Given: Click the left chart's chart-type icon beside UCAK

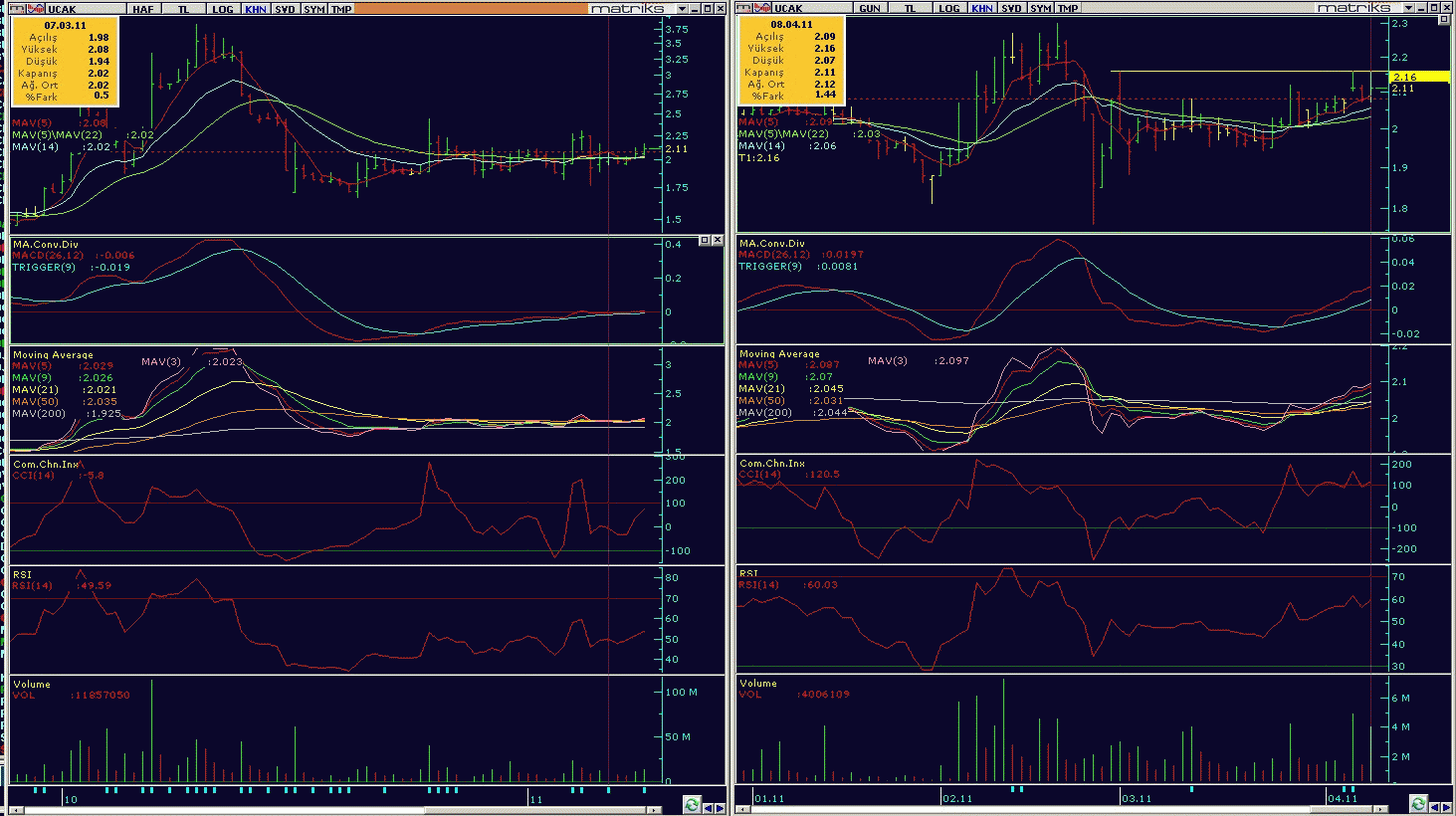Looking at the screenshot, I should click(x=36, y=8).
